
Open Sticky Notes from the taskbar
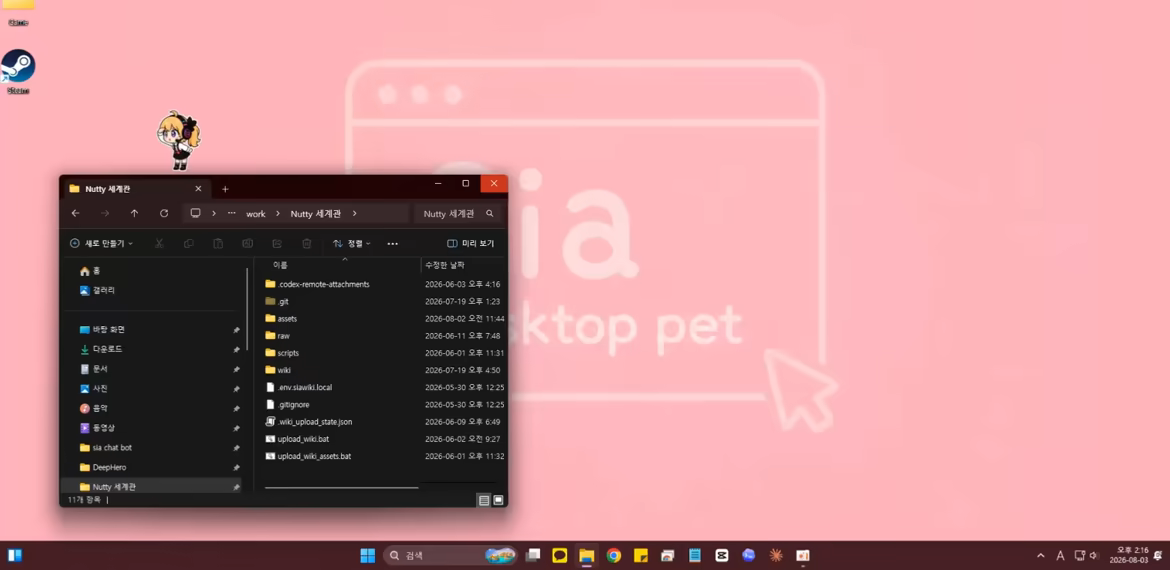(x=640, y=555)
